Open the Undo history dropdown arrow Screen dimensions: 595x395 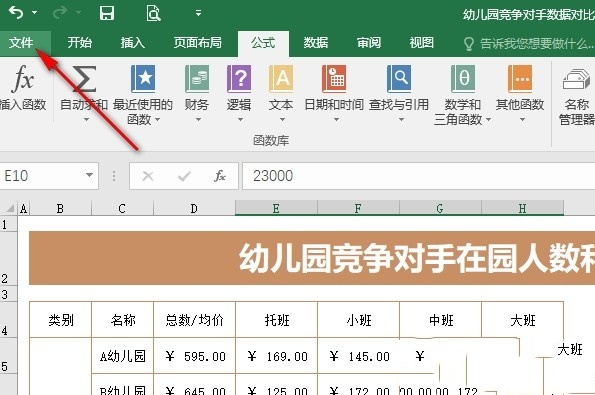[35, 13]
